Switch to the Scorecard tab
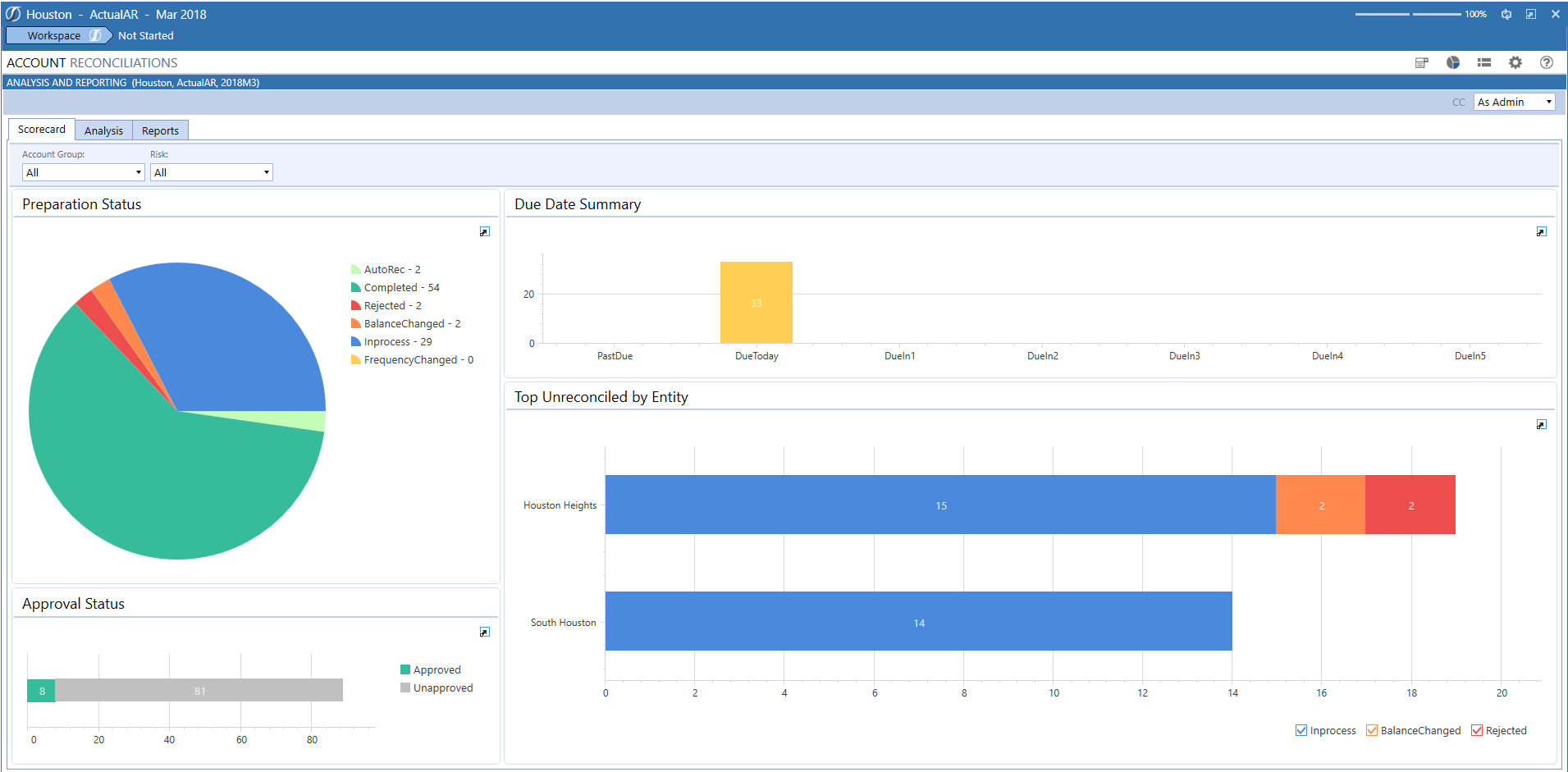Image resolution: width=1568 pixels, height=772 pixels. 42,130
